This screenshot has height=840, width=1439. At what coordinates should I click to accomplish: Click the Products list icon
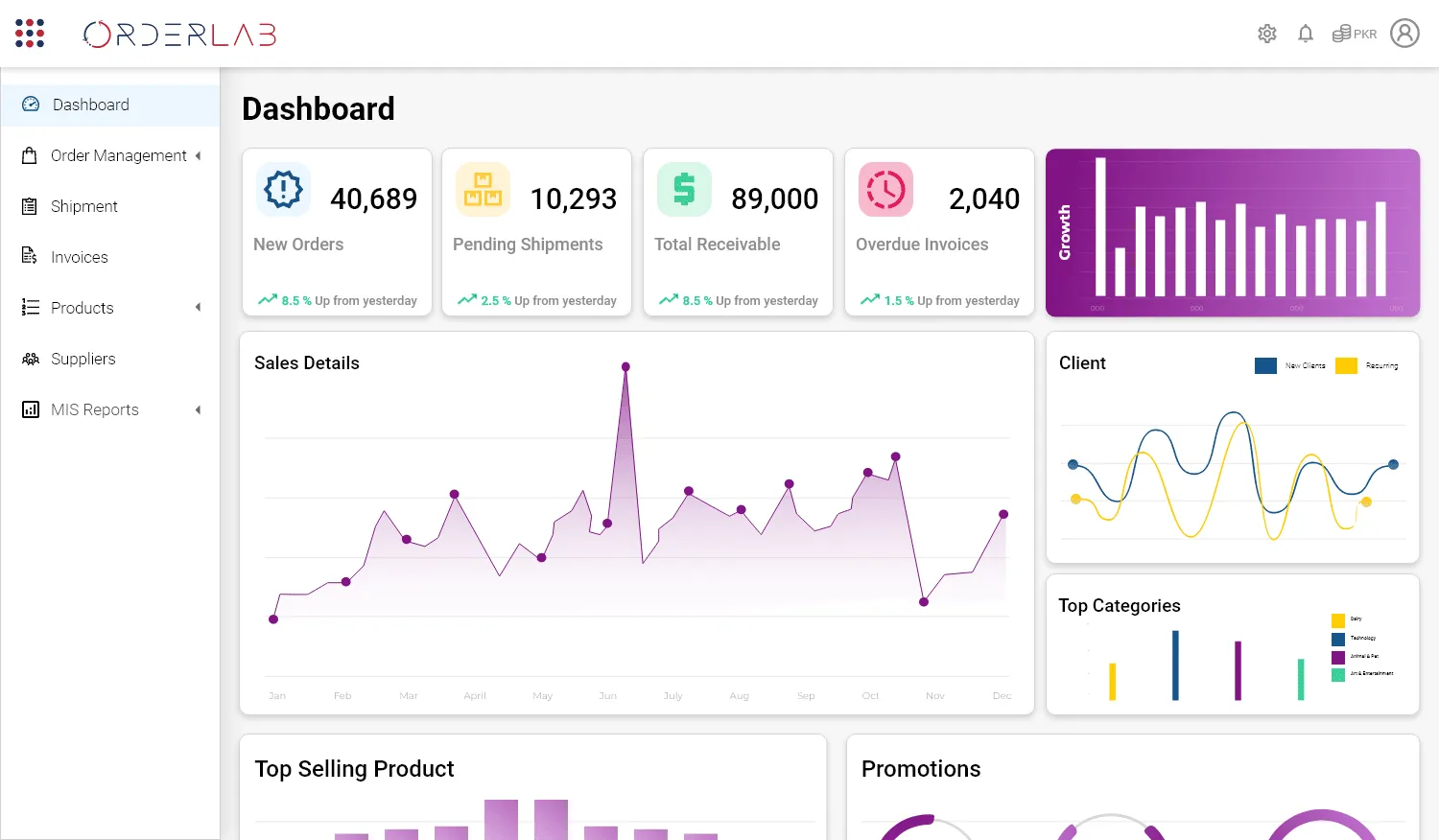(x=31, y=307)
